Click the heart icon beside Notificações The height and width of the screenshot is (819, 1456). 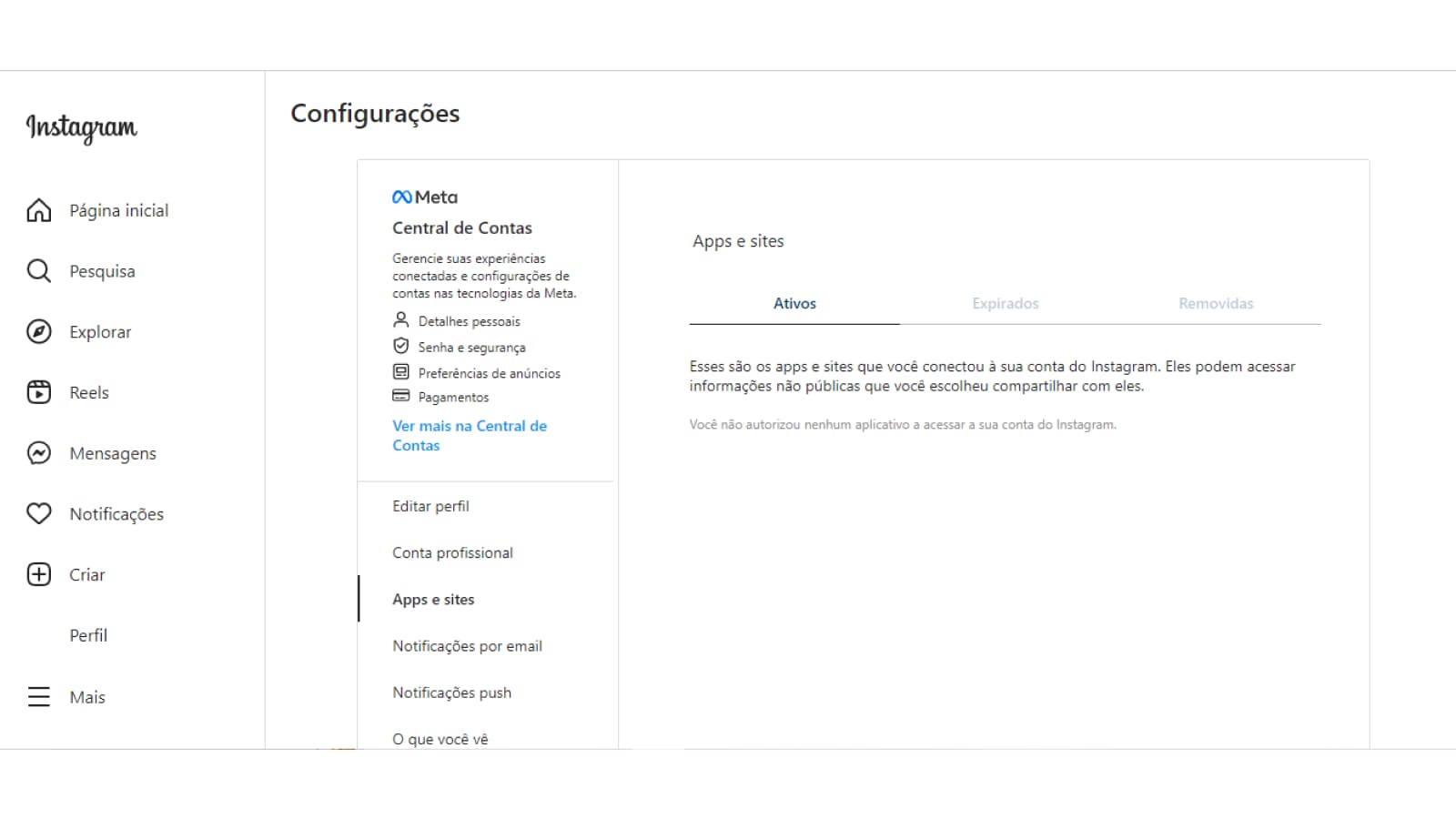(x=39, y=514)
